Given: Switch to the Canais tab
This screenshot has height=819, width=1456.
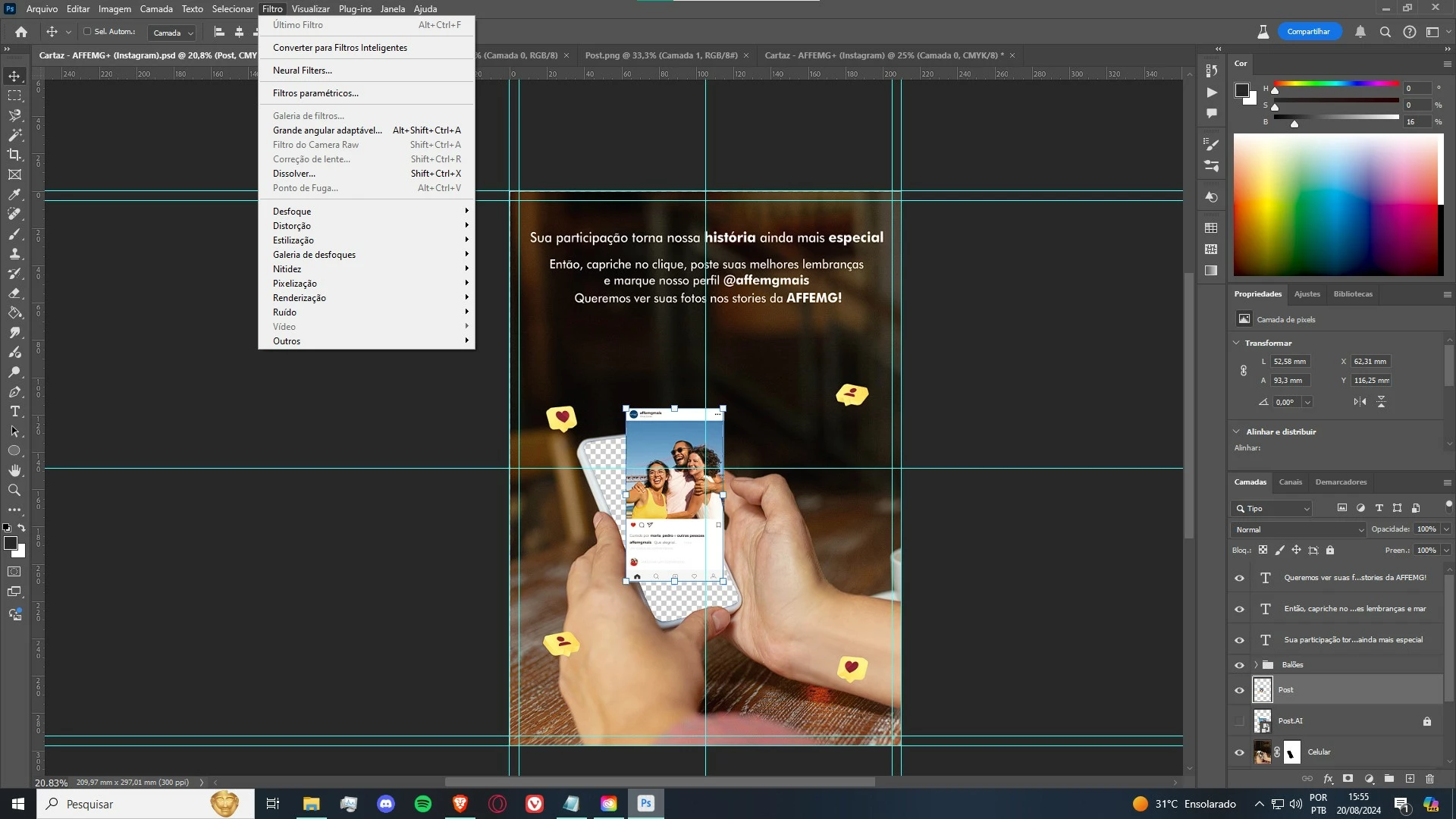Looking at the screenshot, I should click(1290, 482).
